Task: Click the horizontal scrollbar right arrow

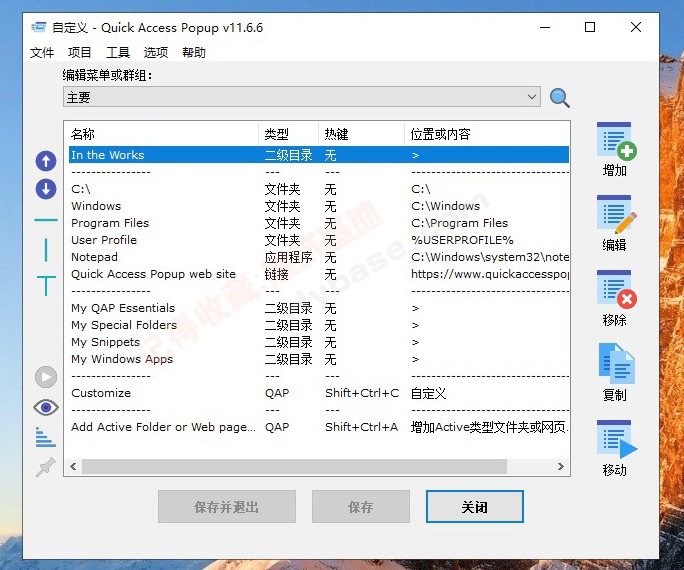Action: (561, 467)
